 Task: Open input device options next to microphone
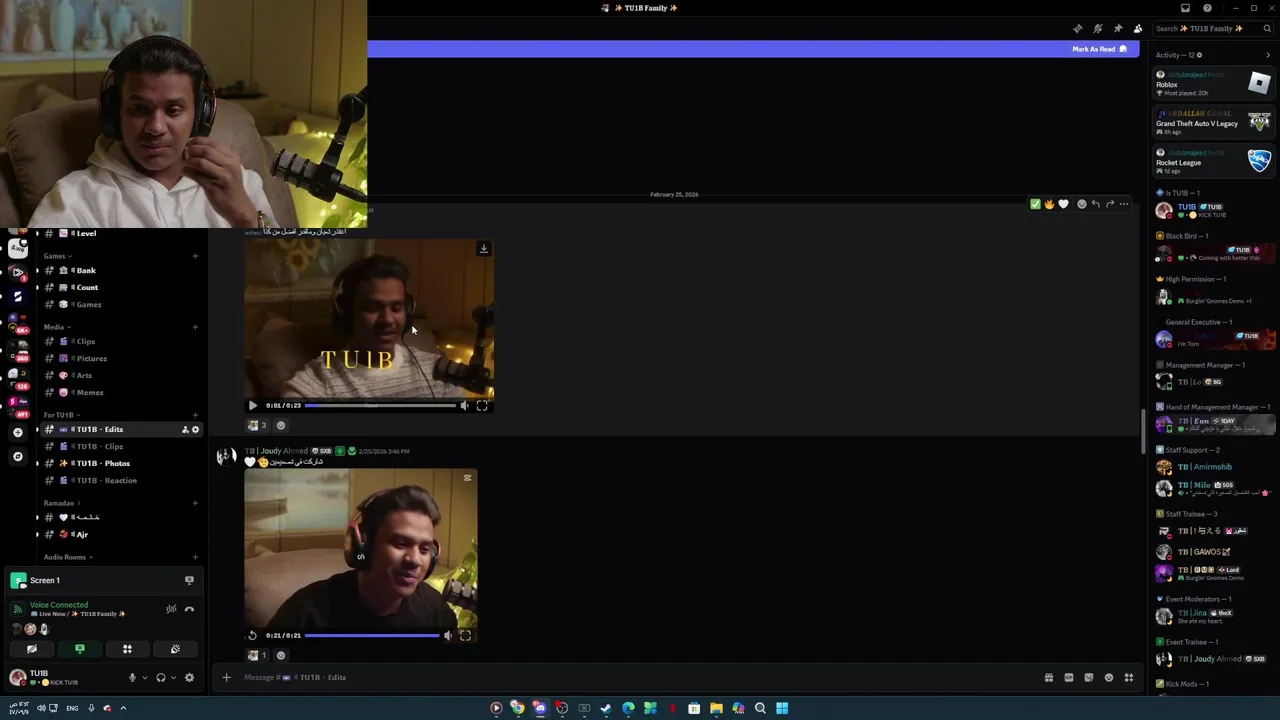144,678
